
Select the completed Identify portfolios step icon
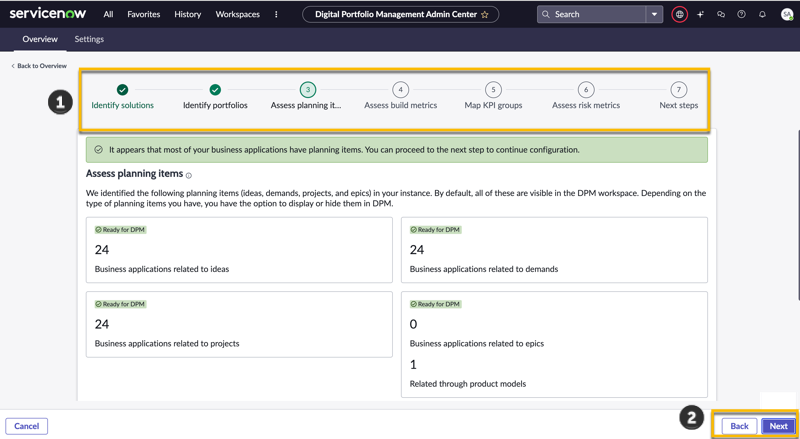pos(215,90)
